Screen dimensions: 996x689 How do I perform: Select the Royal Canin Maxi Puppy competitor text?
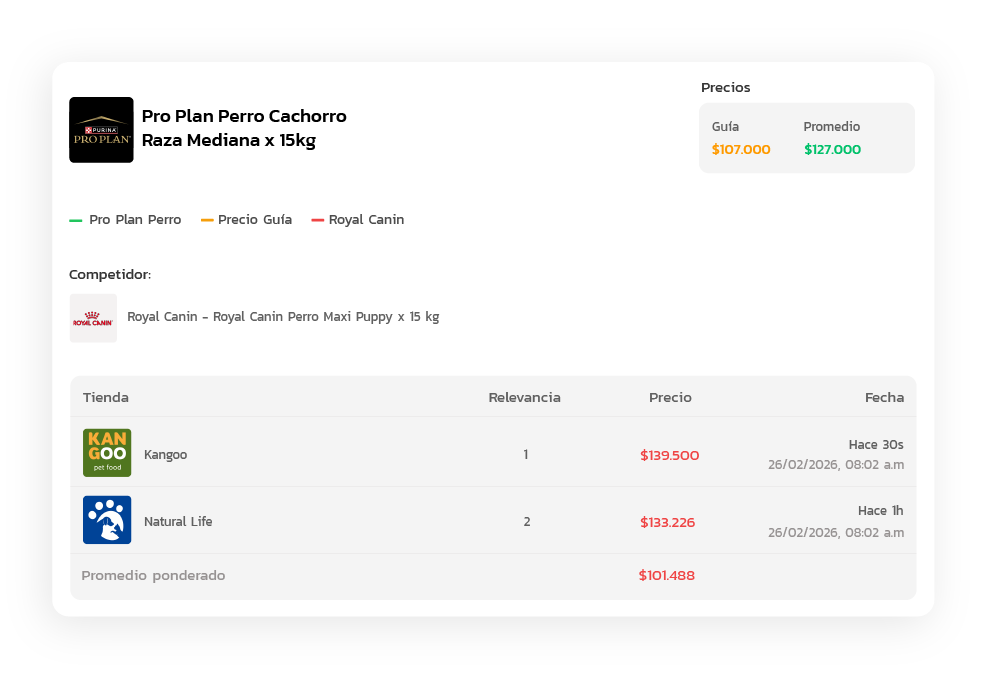[283, 317]
